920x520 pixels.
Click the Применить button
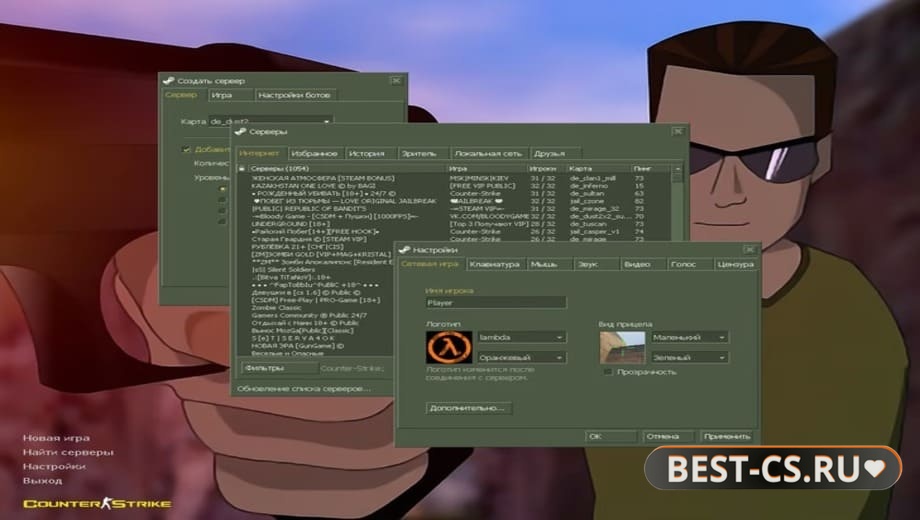coord(727,436)
